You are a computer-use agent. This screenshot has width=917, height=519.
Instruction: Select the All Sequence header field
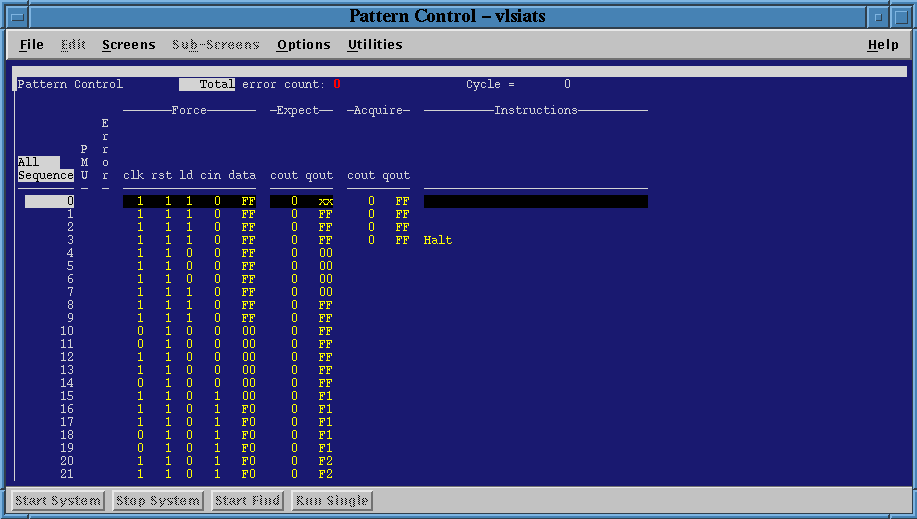click(x=46, y=169)
